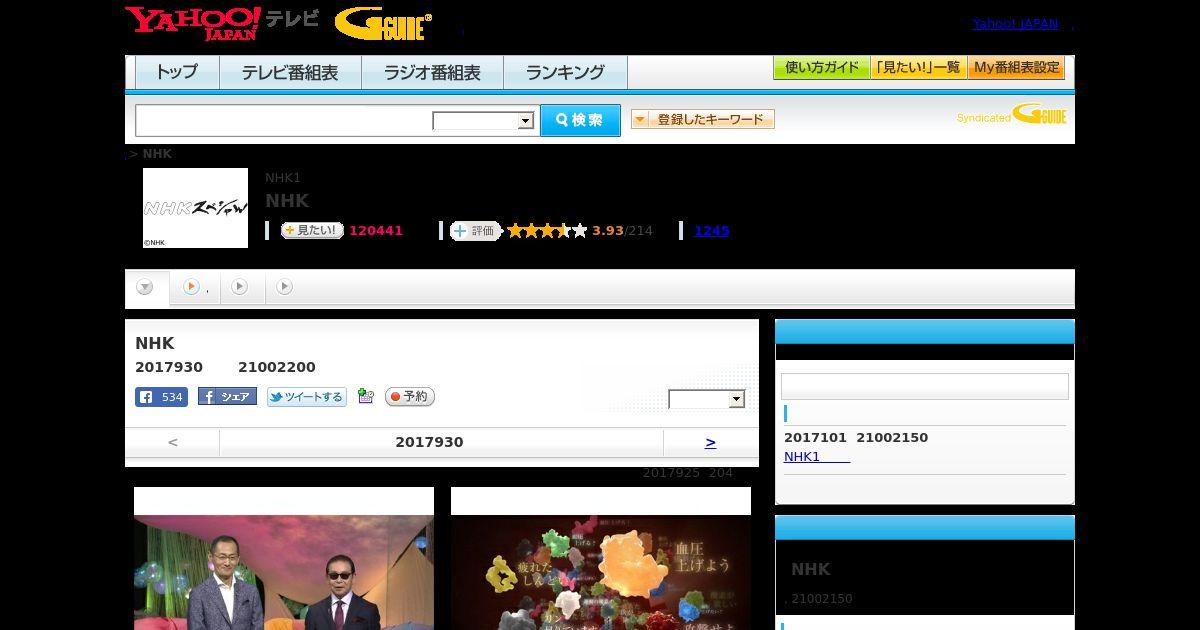Follow the Yahoo! JAPAN link
1200x630 pixels.
1015,24
